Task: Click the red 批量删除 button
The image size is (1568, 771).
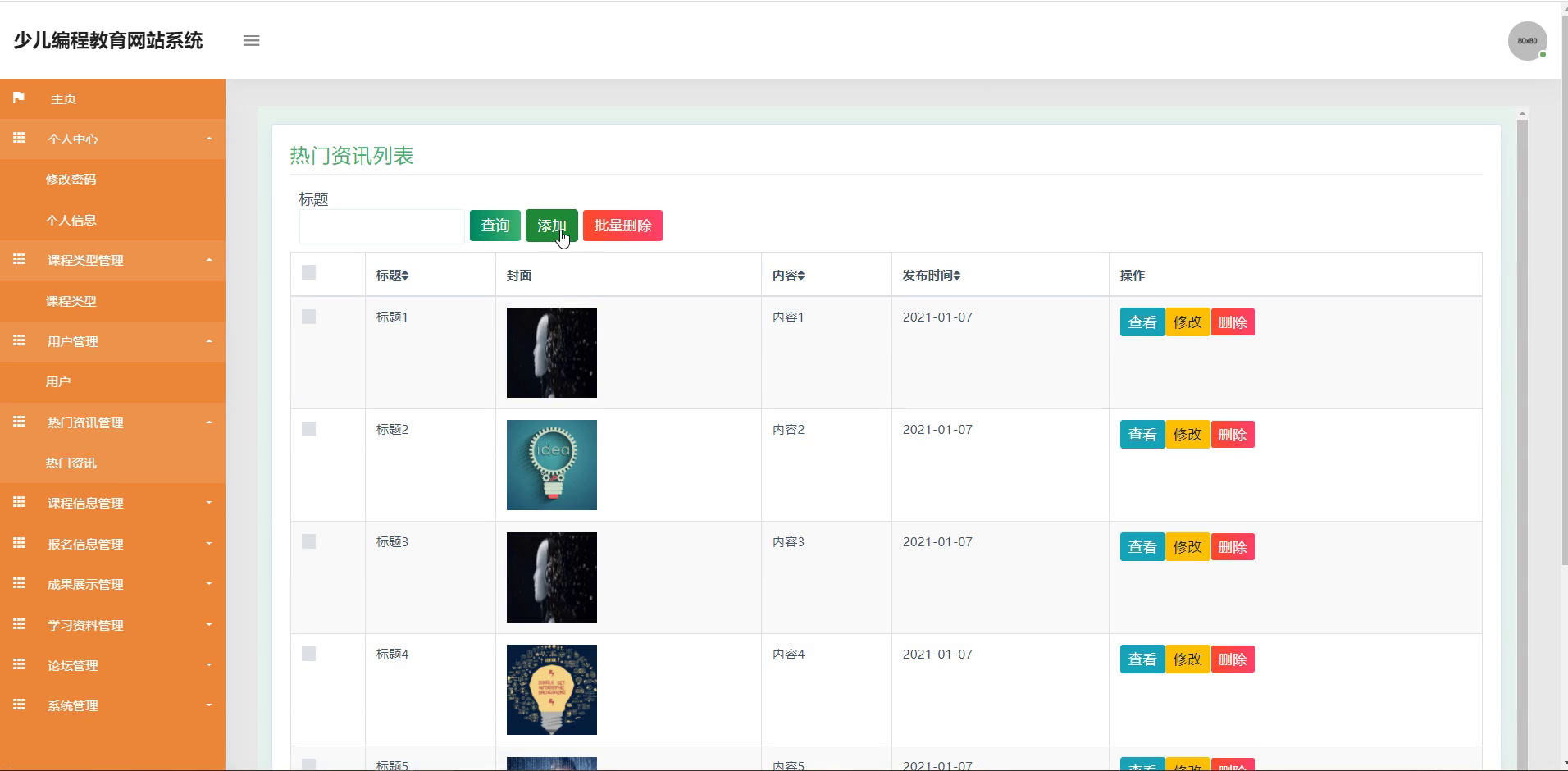Action: [x=622, y=226]
